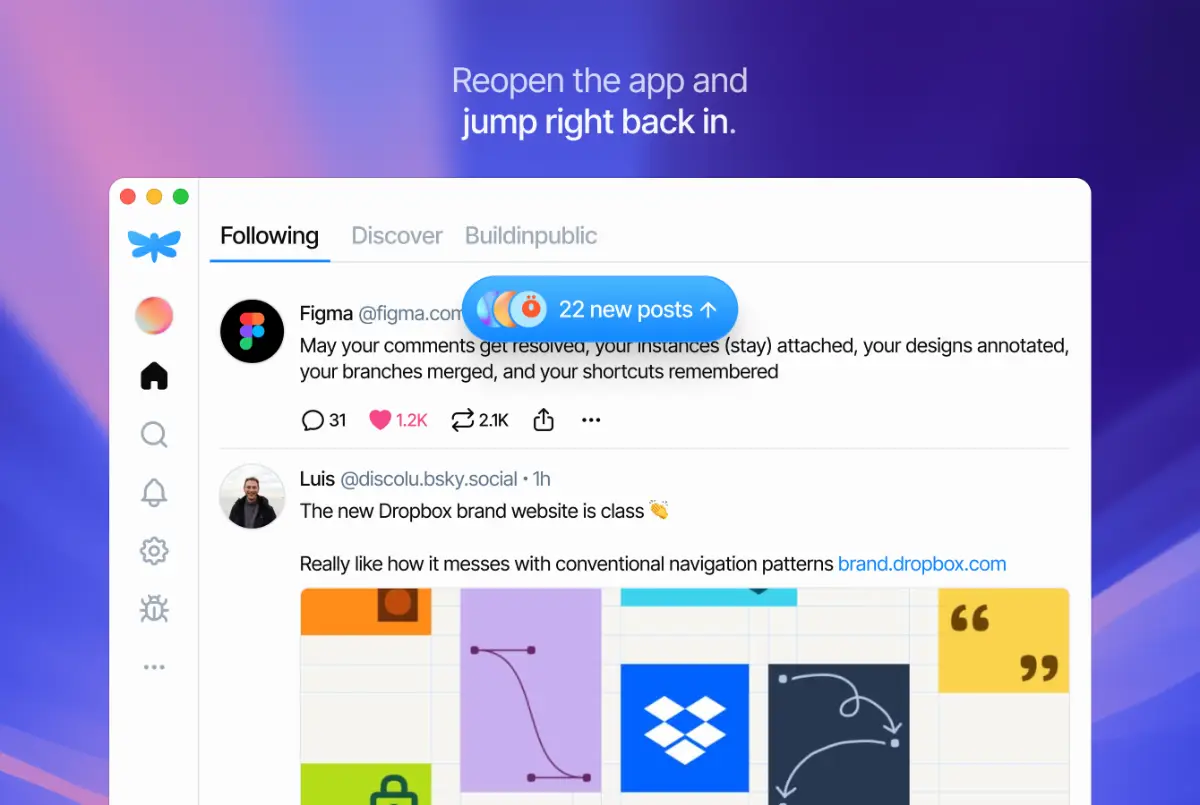Open the Home feed icon in sidebar
Screen dimensions: 1200x805
click(x=154, y=376)
